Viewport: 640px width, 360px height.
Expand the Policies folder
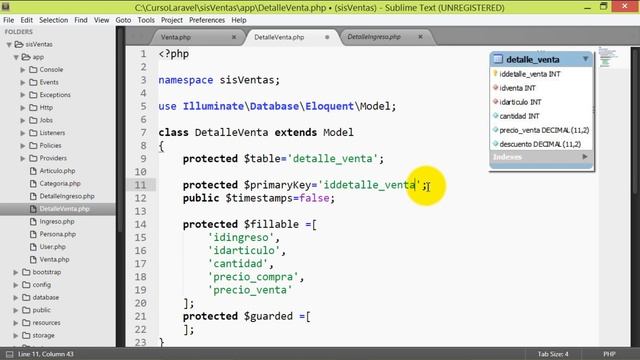(x=23, y=146)
